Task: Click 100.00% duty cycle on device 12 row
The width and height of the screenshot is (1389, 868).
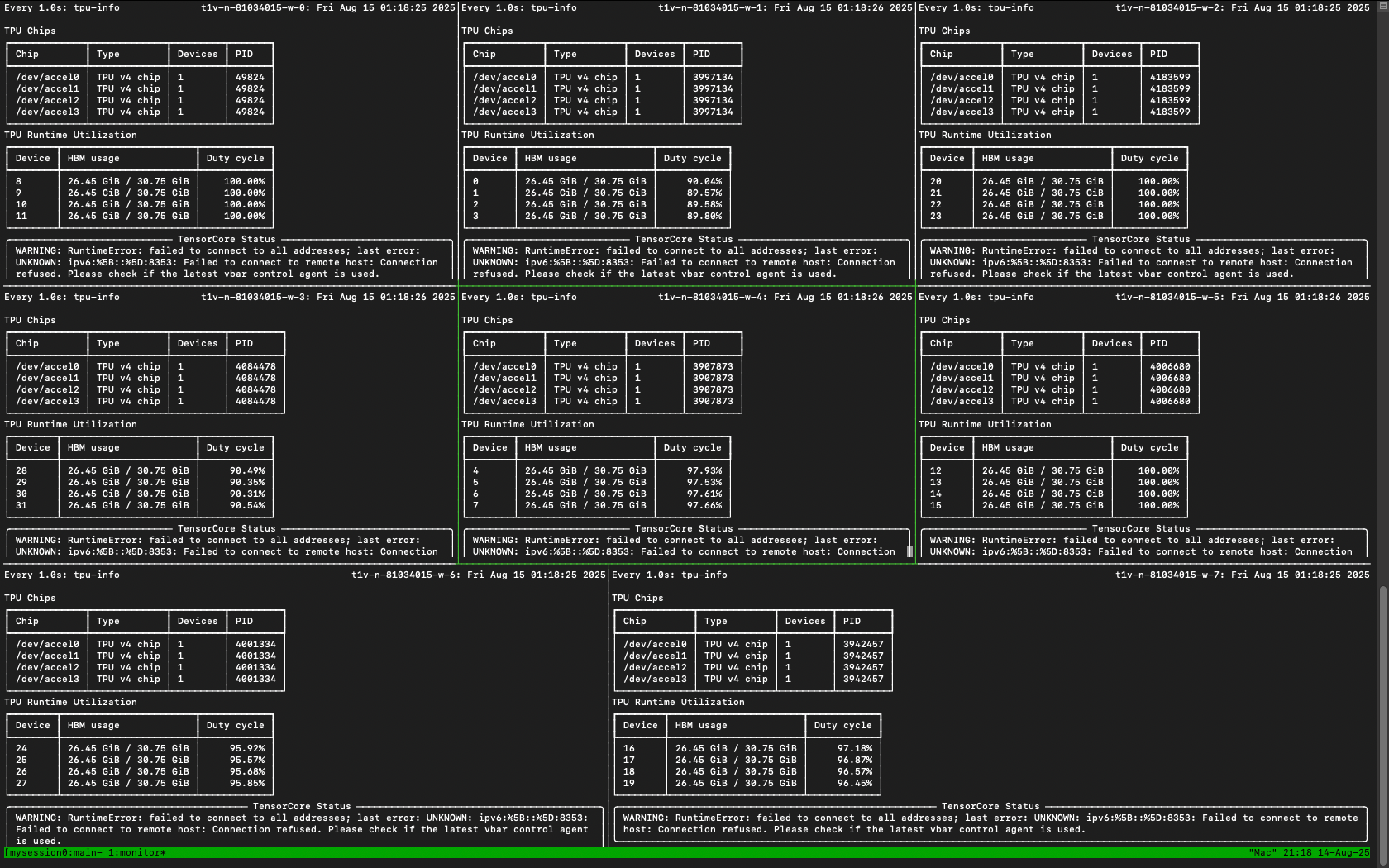Action: (x=1158, y=470)
